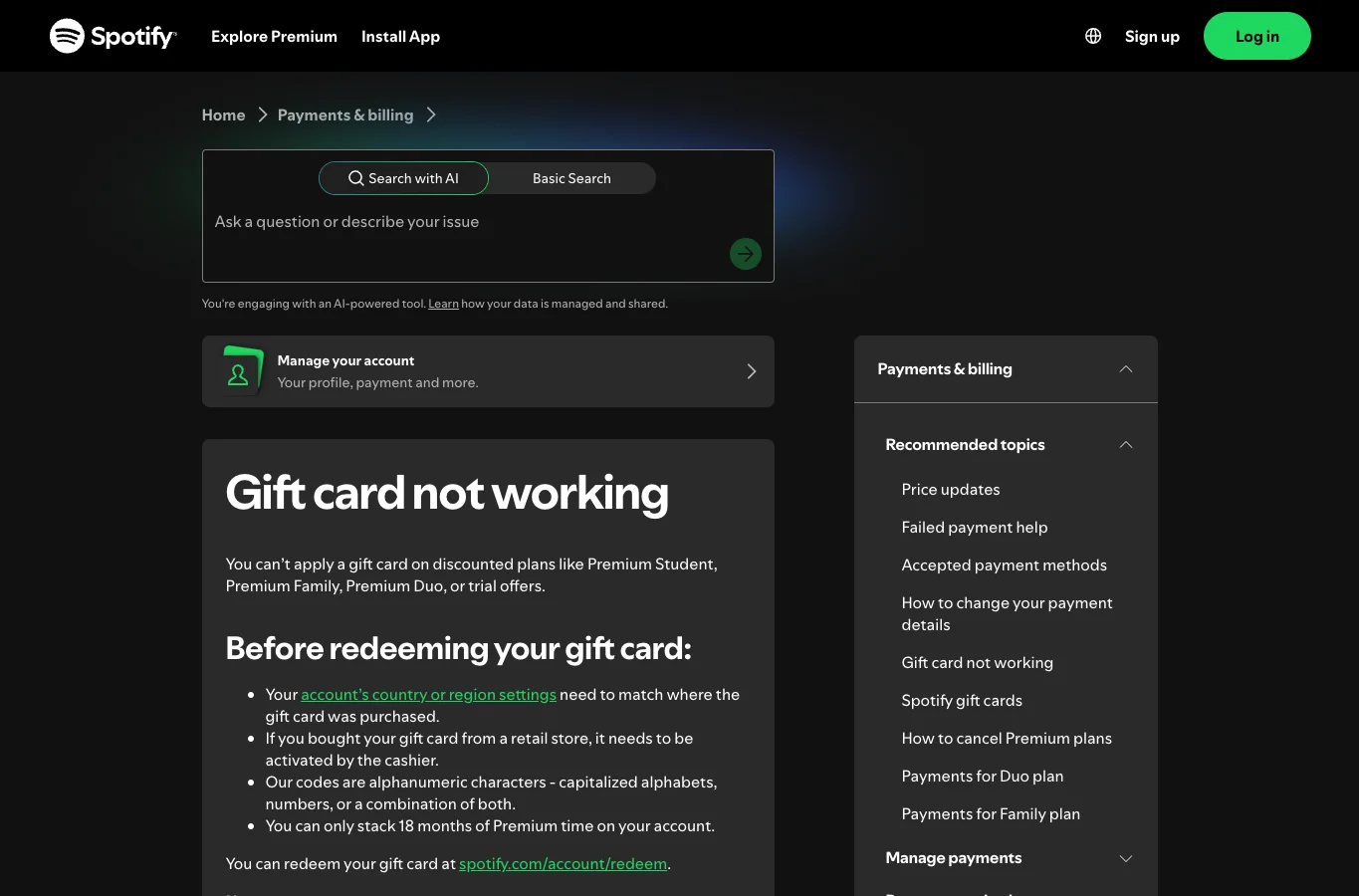Open Payments for Family plan topic
The width and height of the screenshot is (1359, 896).
(991, 813)
